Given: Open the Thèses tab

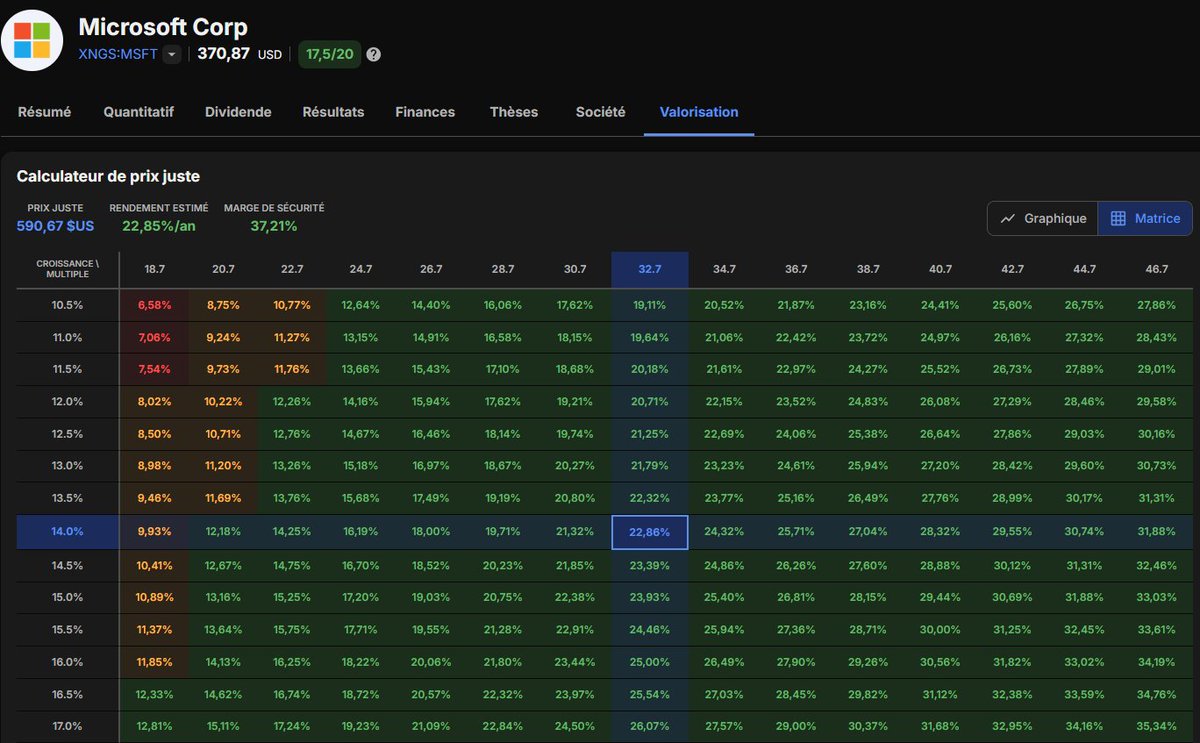Looking at the screenshot, I should pyautogui.click(x=514, y=112).
